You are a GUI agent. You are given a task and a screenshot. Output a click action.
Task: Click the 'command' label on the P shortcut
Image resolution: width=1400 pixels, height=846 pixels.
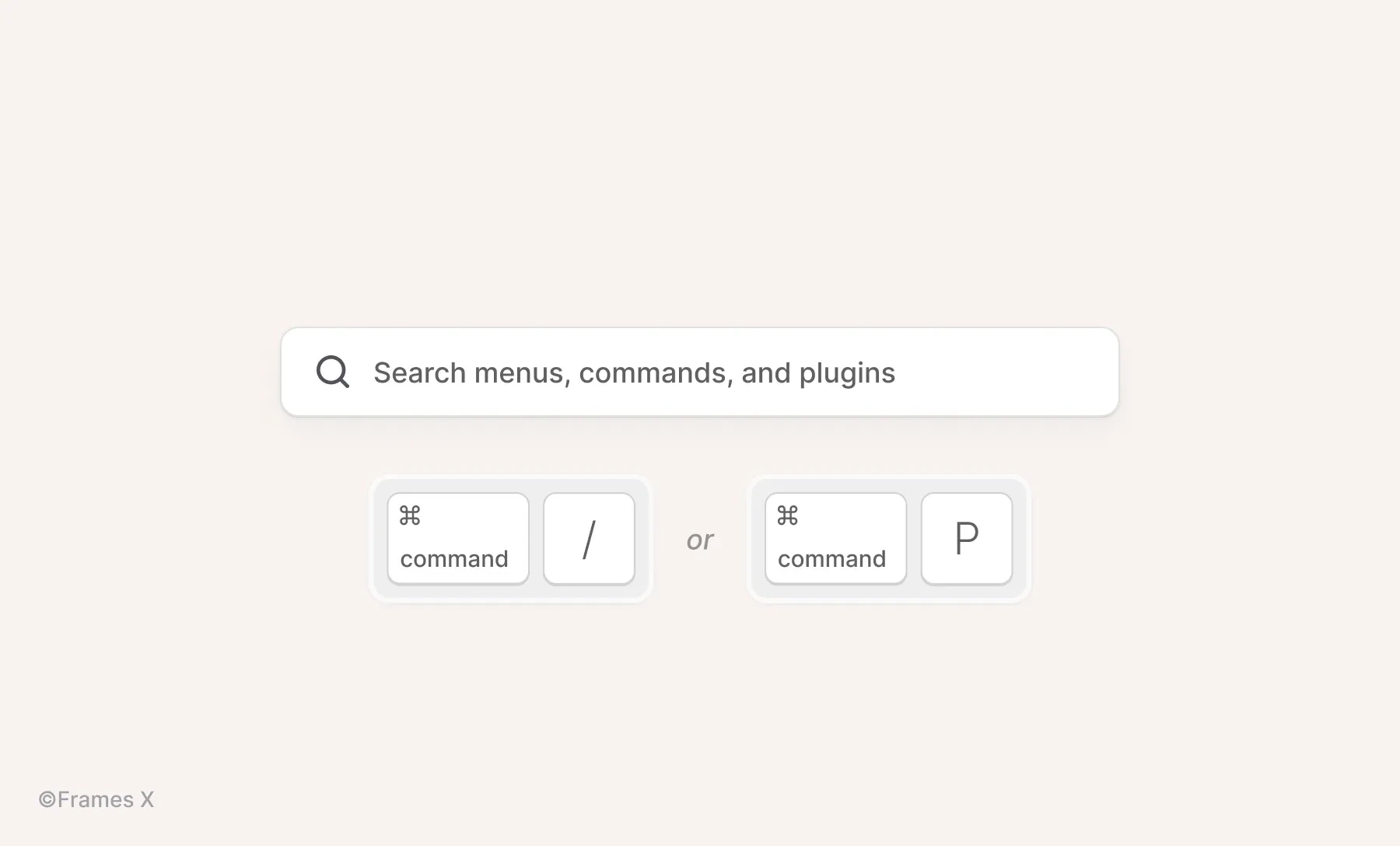(831, 558)
